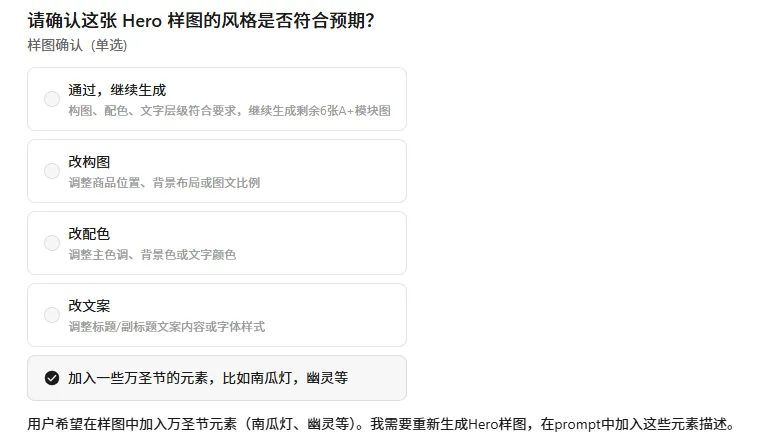Pick the 改配色 radio circle
The image size is (762, 448).
(x=52, y=243)
